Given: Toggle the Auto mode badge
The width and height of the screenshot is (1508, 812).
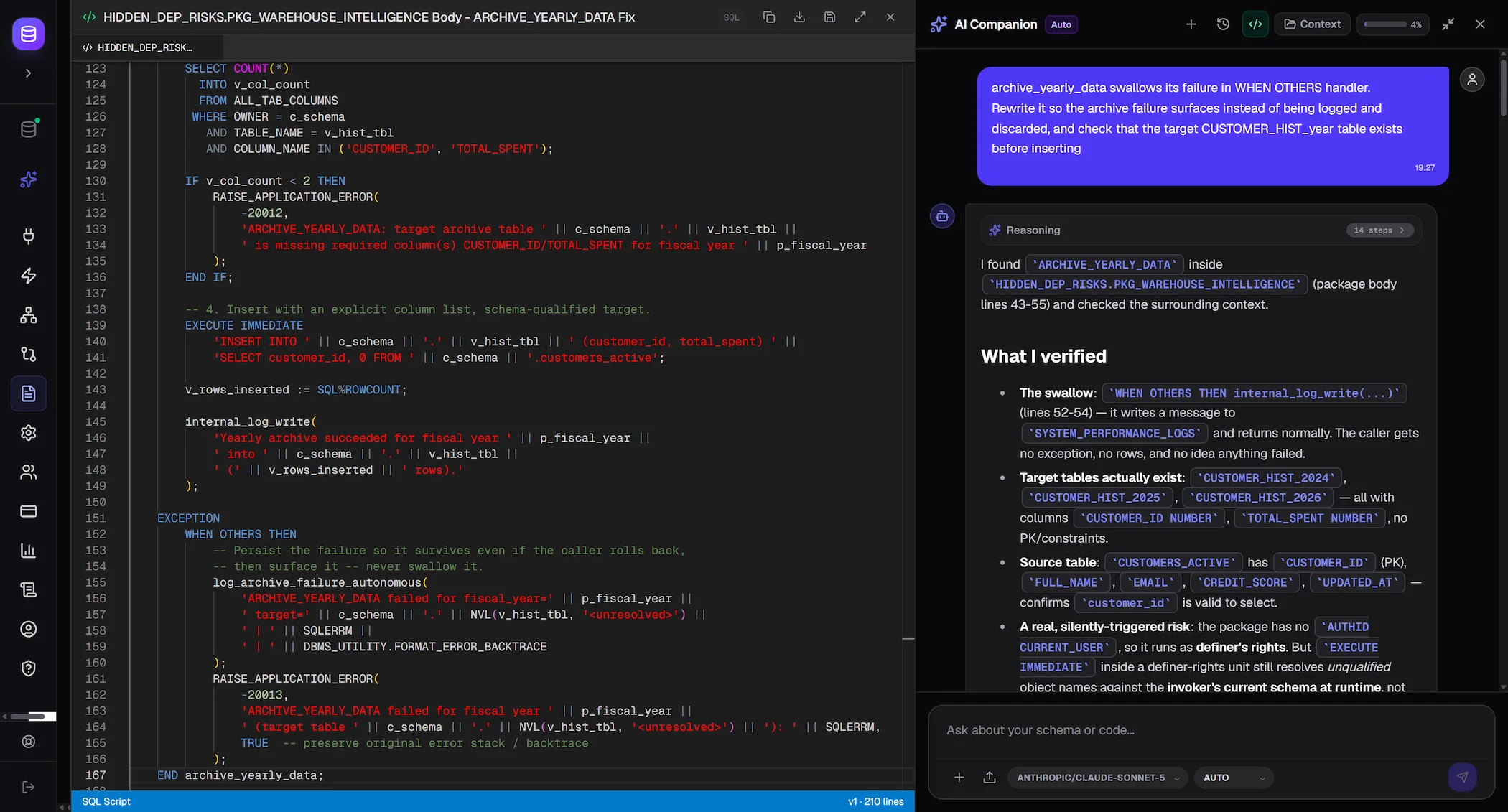Looking at the screenshot, I should click(x=1061, y=24).
